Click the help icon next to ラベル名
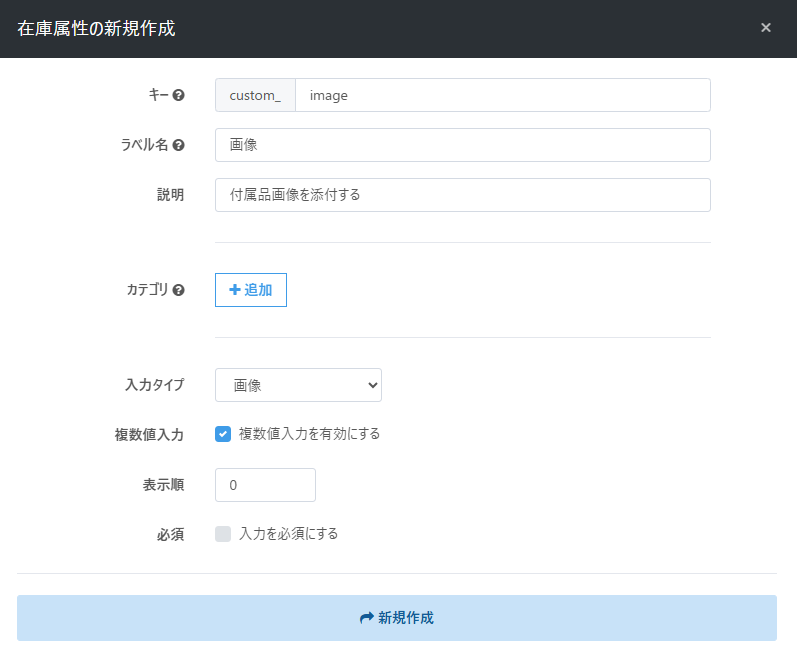This screenshot has height=659, width=797. [x=178, y=145]
